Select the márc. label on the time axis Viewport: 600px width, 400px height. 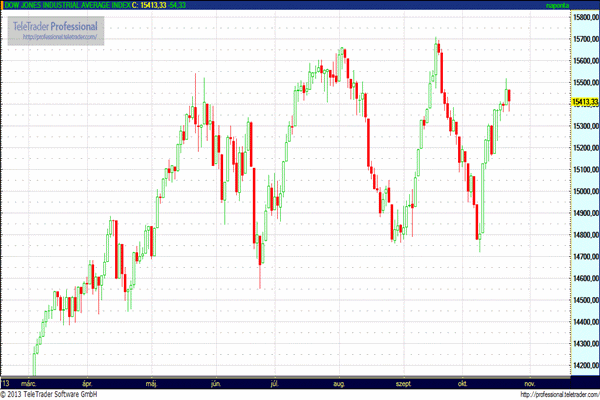click(x=30, y=383)
